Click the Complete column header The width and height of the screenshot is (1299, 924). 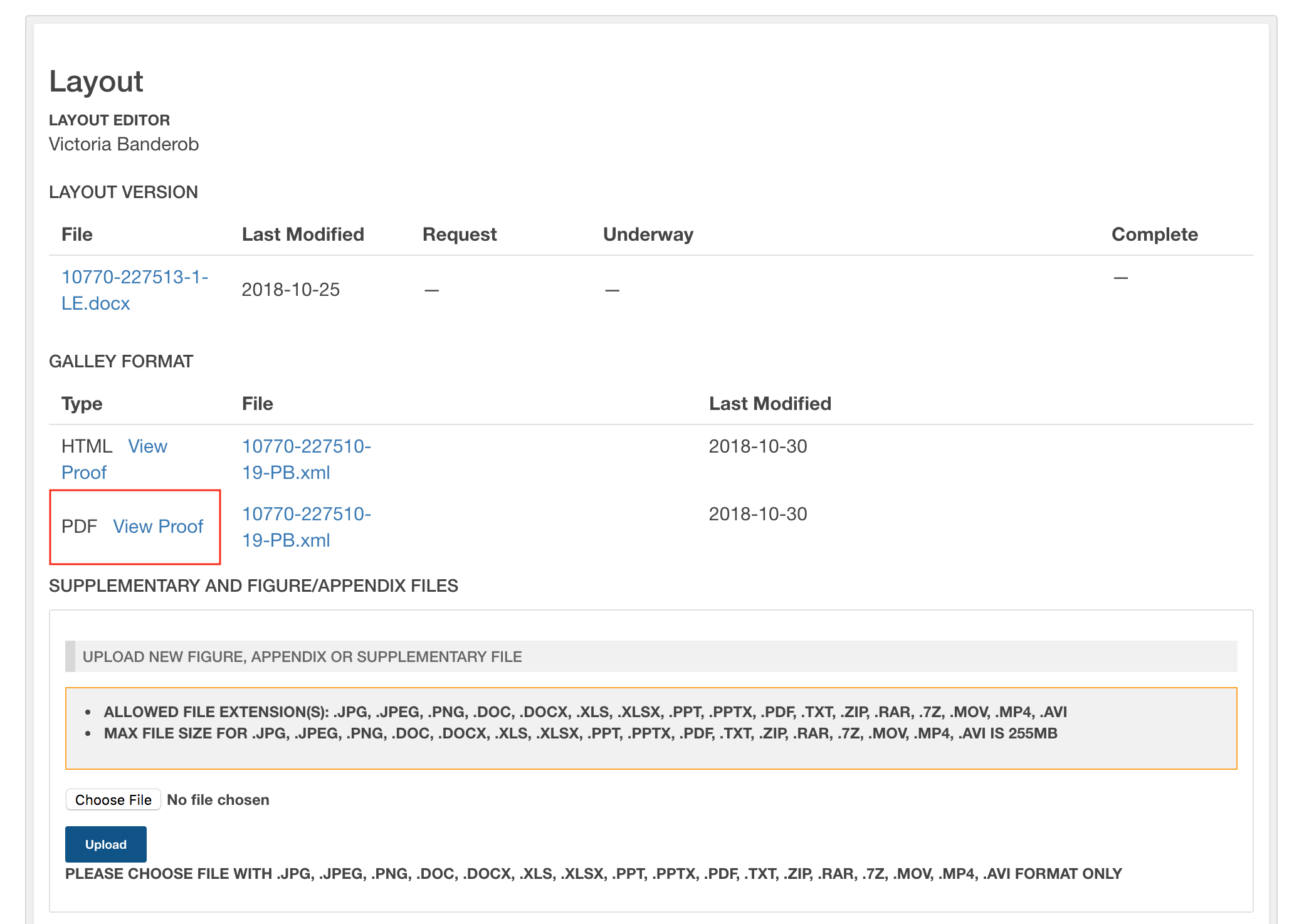[1154, 234]
